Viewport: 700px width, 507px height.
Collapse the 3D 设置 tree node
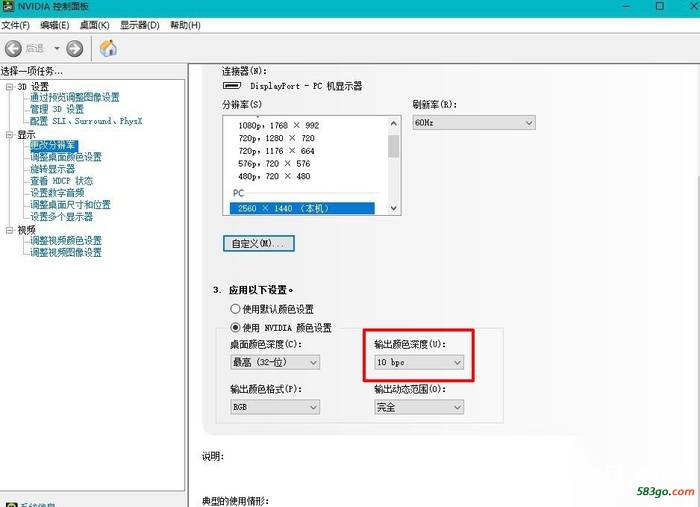9,87
